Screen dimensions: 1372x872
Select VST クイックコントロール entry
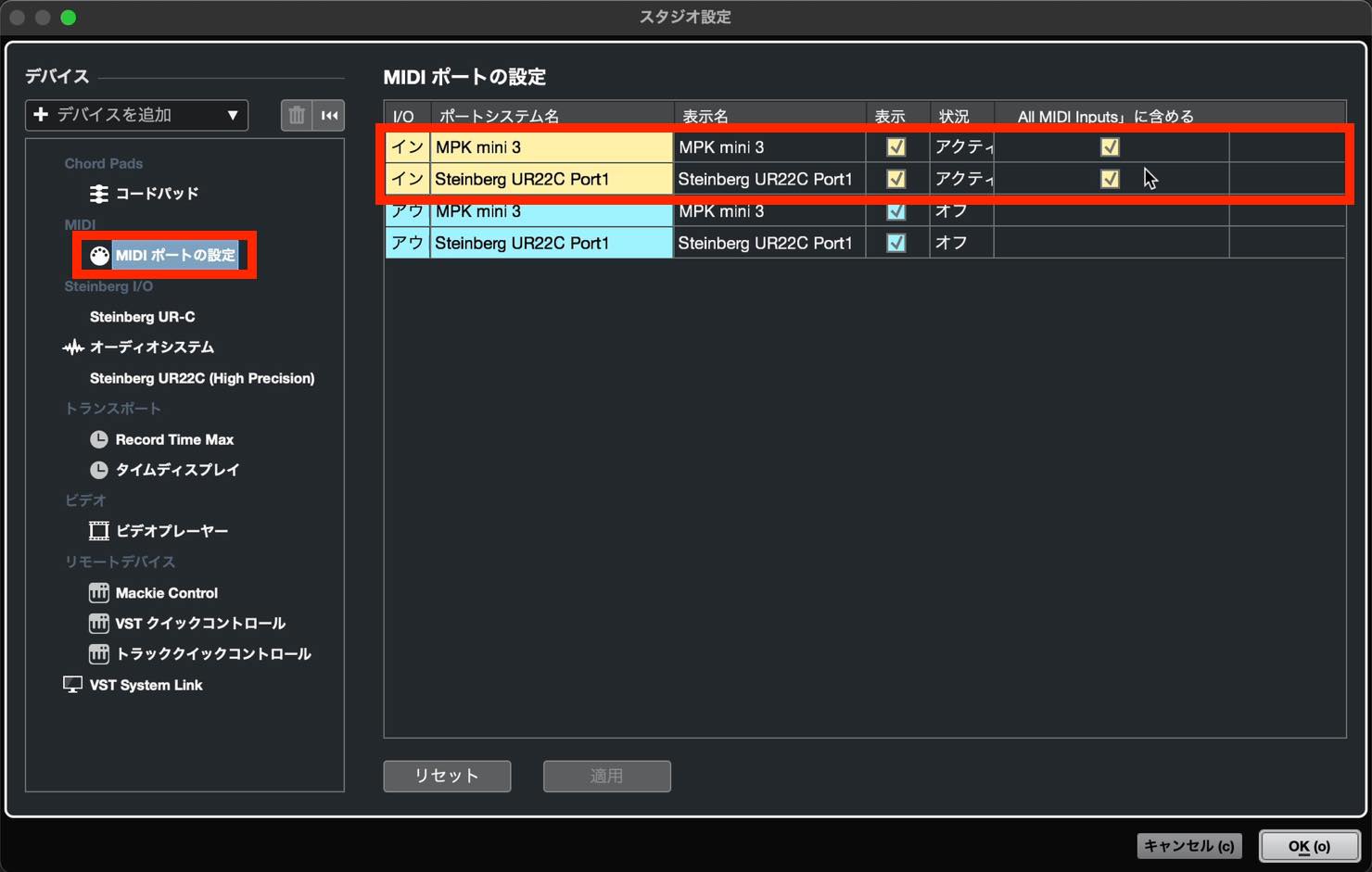pyautogui.click(x=200, y=624)
